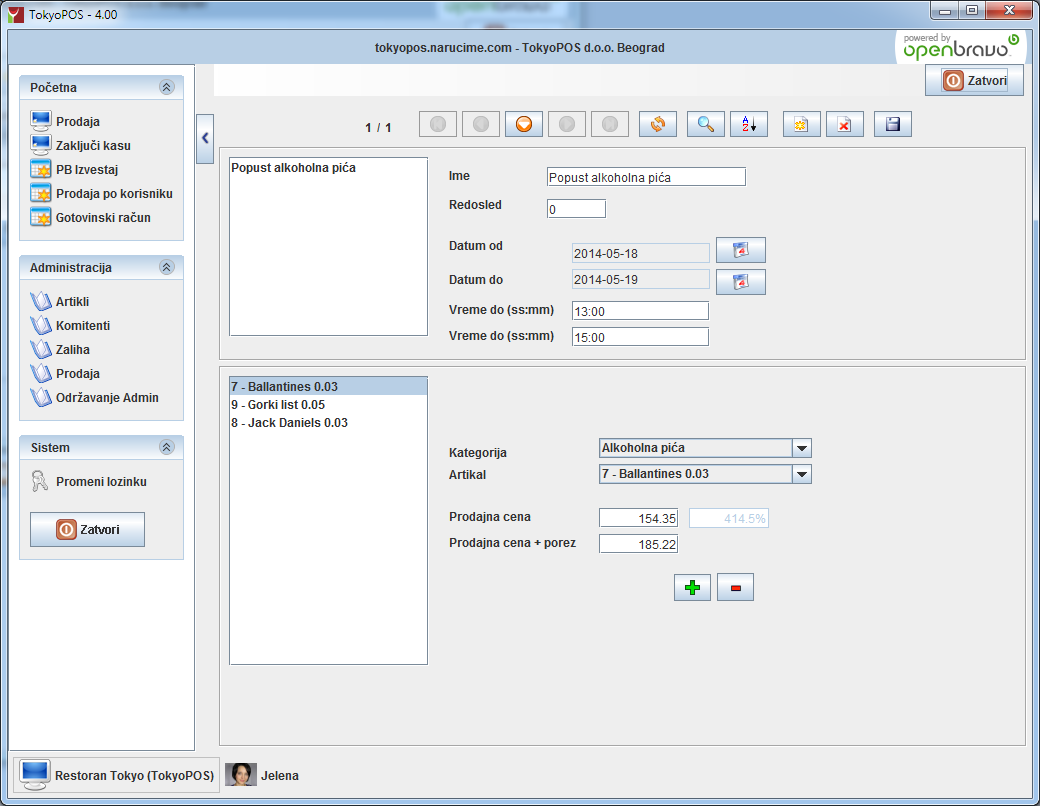Open calendar picker for Datum od
The height and width of the screenshot is (806, 1040).
[x=740, y=250]
